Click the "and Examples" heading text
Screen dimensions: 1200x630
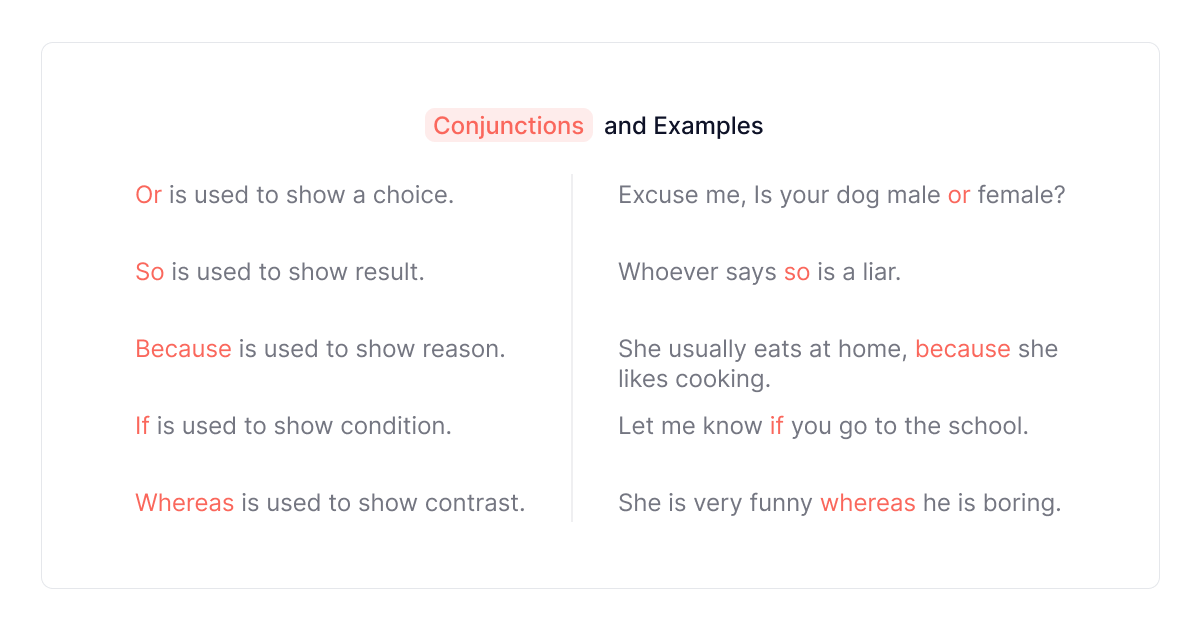tap(683, 126)
